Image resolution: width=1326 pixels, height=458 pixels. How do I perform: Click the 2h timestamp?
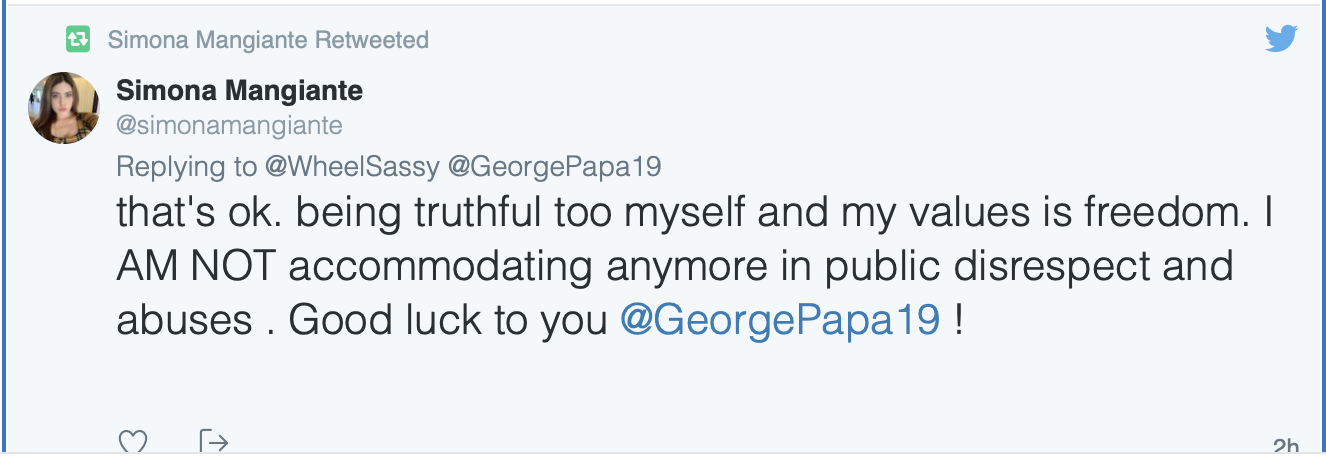tap(1286, 445)
